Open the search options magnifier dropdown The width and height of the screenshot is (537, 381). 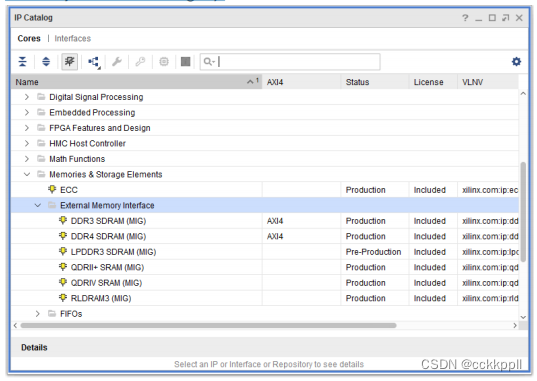pyautogui.click(x=209, y=62)
